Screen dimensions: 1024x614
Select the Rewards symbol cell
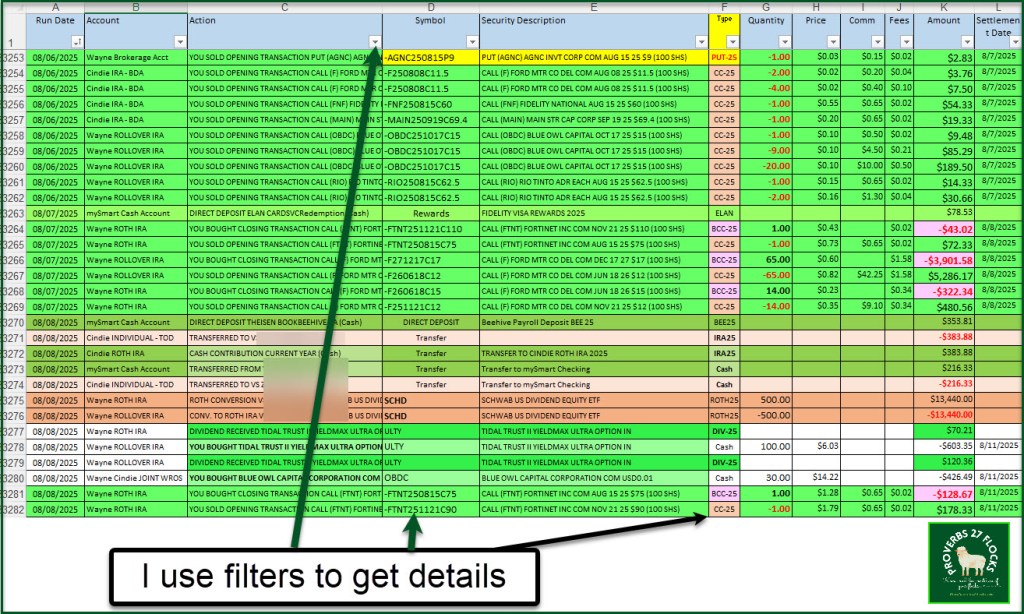coord(430,213)
